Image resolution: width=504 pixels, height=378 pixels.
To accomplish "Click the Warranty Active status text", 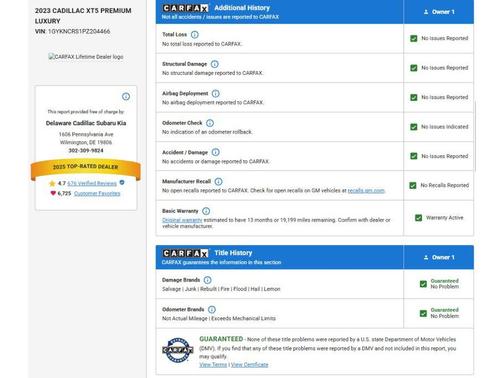I will point(445,218).
